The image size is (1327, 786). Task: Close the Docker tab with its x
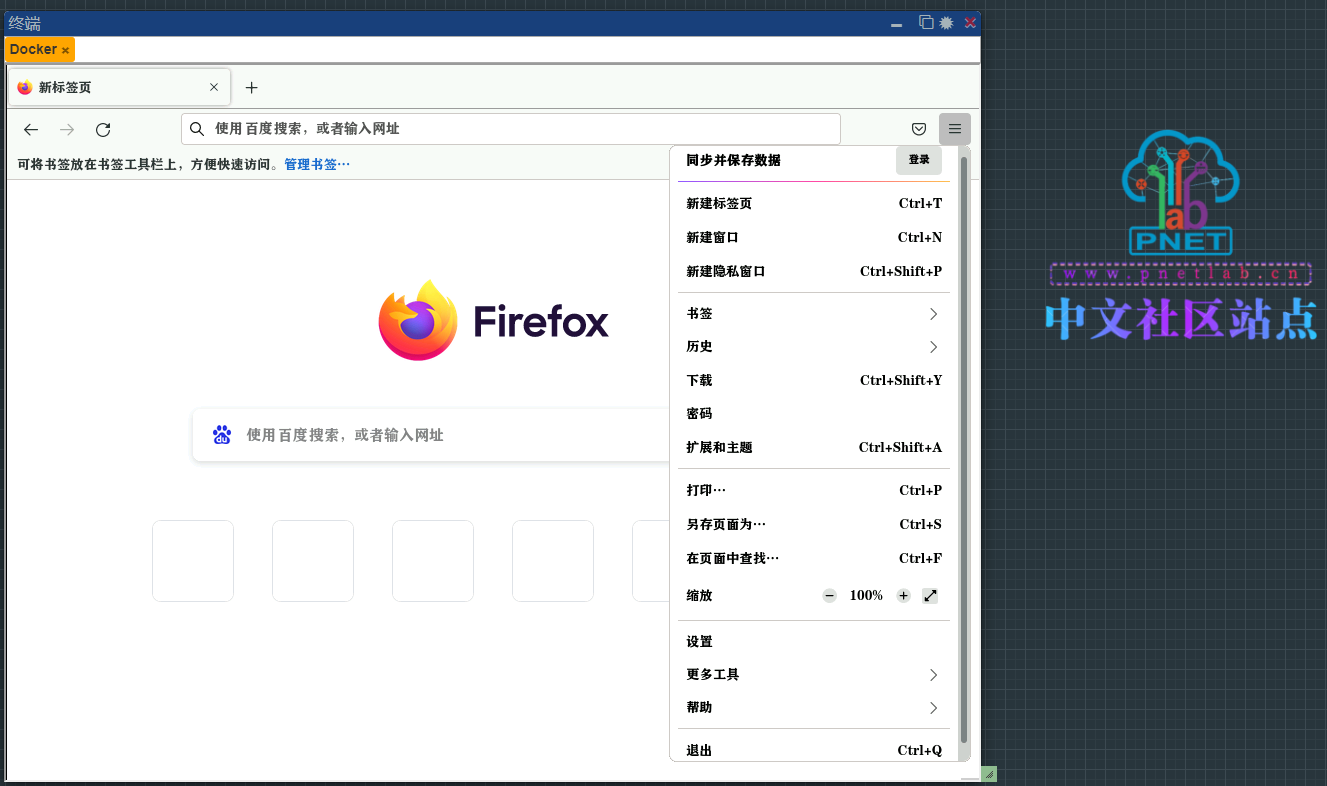point(66,50)
